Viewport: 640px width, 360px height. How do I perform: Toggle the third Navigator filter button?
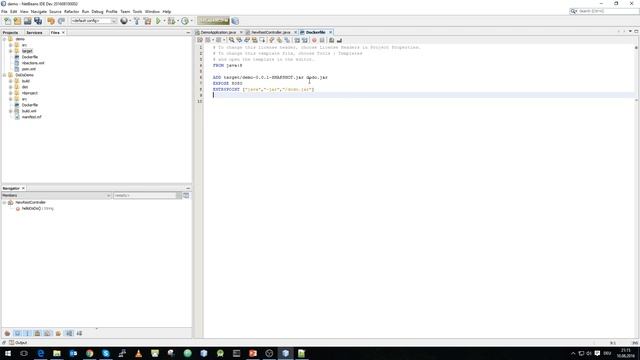27,333
